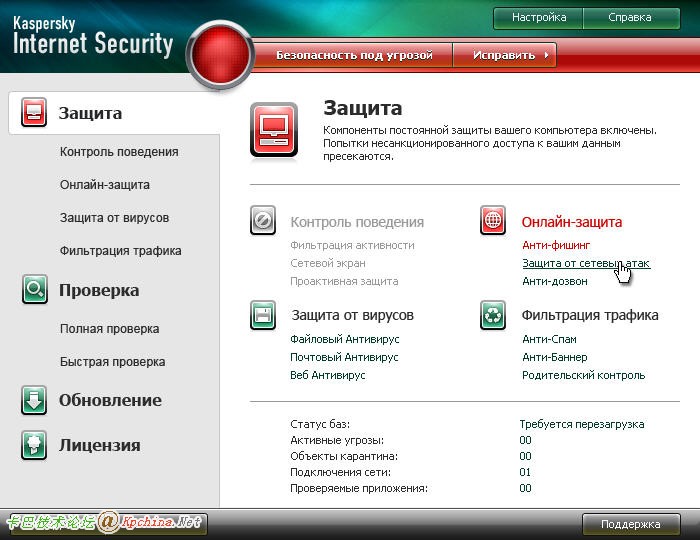
Task: Click the large red Защита header icon
Action: tap(274, 130)
